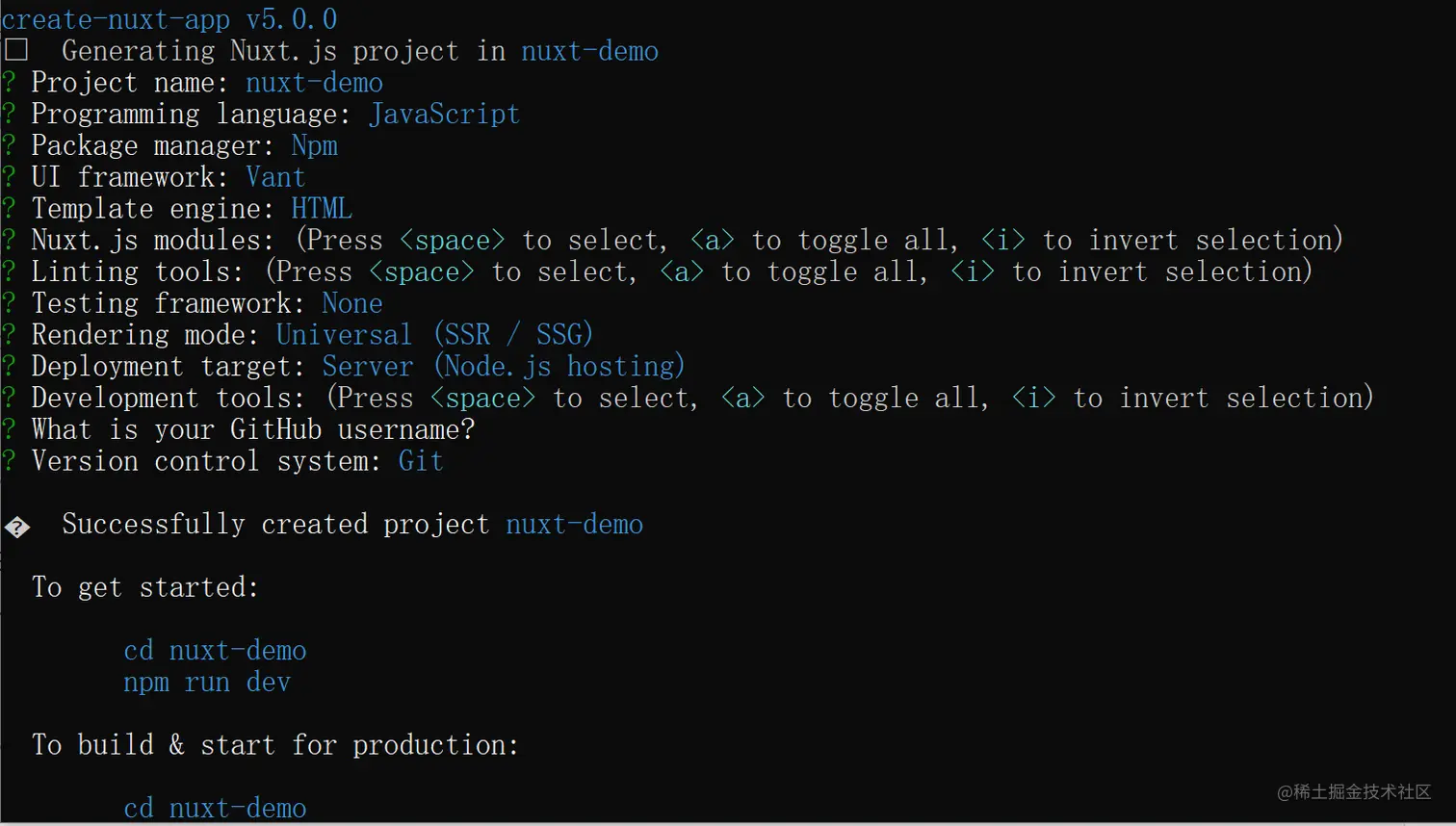The width and height of the screenshot is (1456, 826).
Task: Click the green question mark beside "Testing framework"
Action: 9,303
